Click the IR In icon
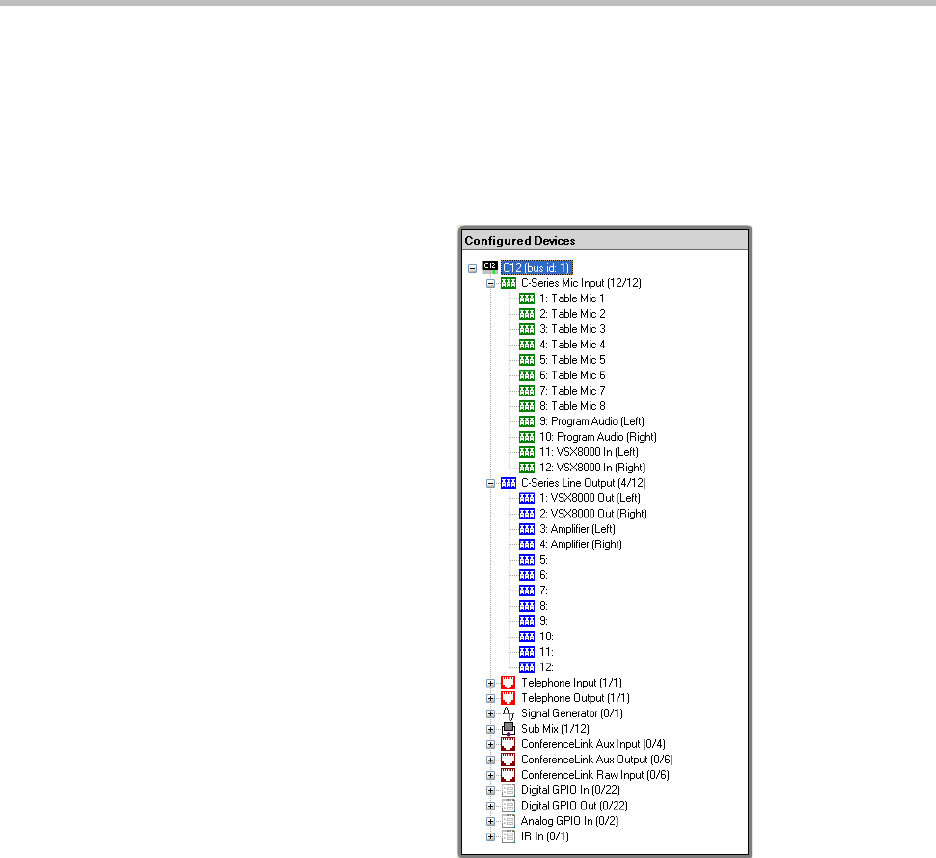 pyautogui.click(x=508, y=836)
